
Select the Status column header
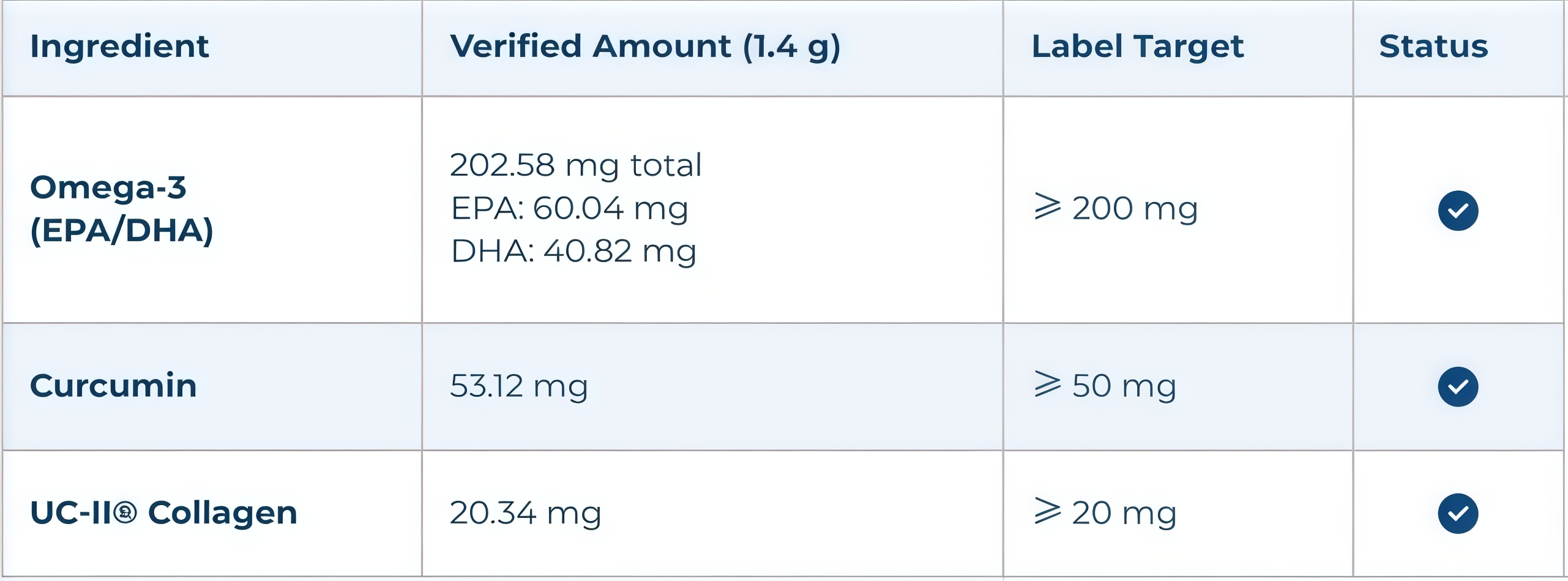pyautogui.click(x=1433, y=47)
